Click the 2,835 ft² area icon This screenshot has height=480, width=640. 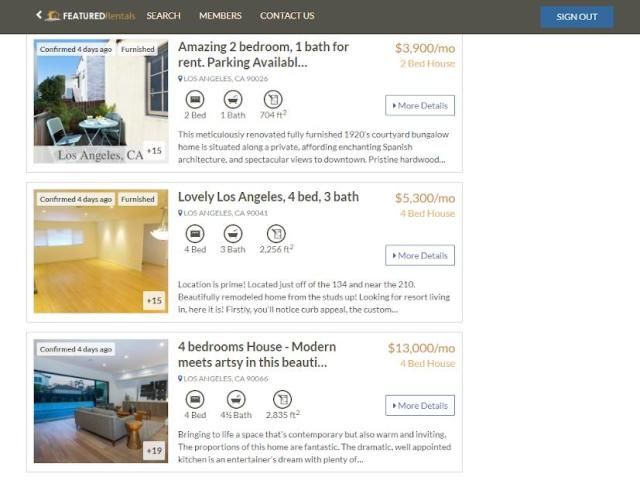(x=282, y=399)
